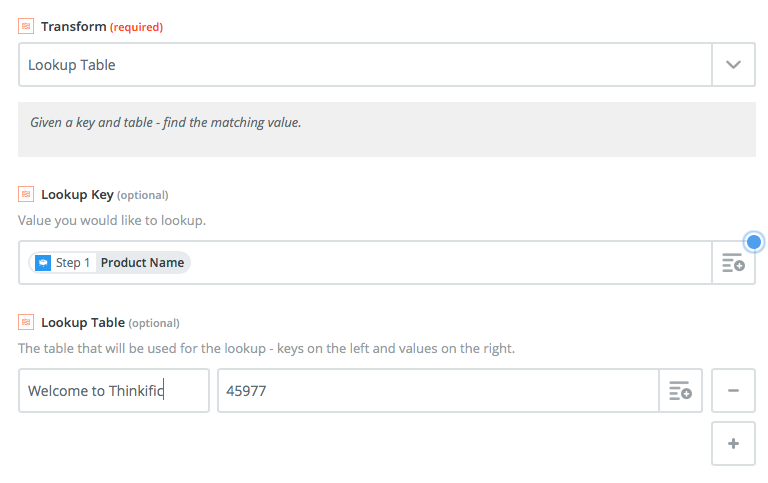Open insert-field picker for value 45977
The image size is (768, 483).
pyautogui.click(x=680, y=391)
